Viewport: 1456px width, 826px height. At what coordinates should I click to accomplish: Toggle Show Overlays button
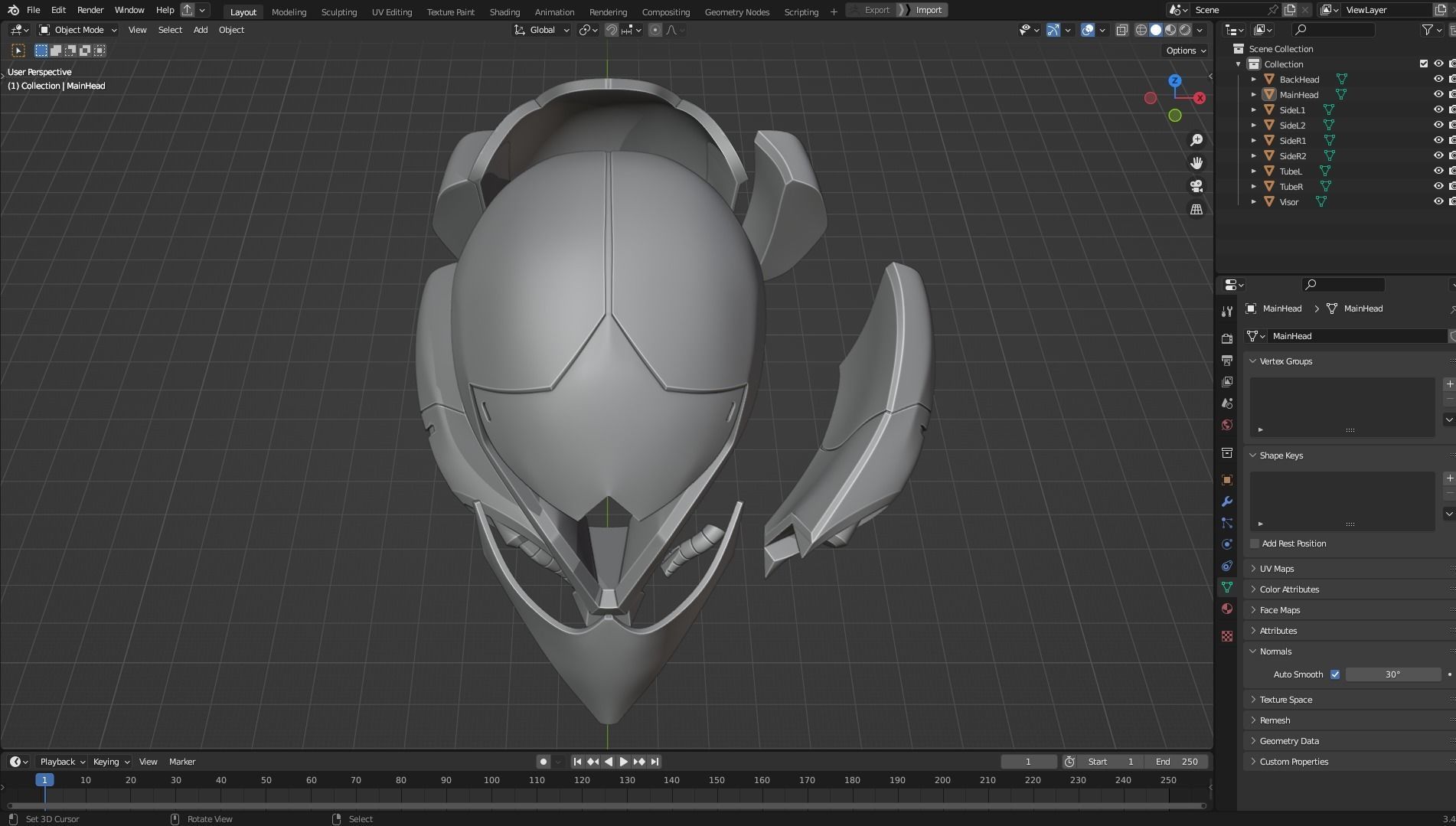(x=1088, y=30)
